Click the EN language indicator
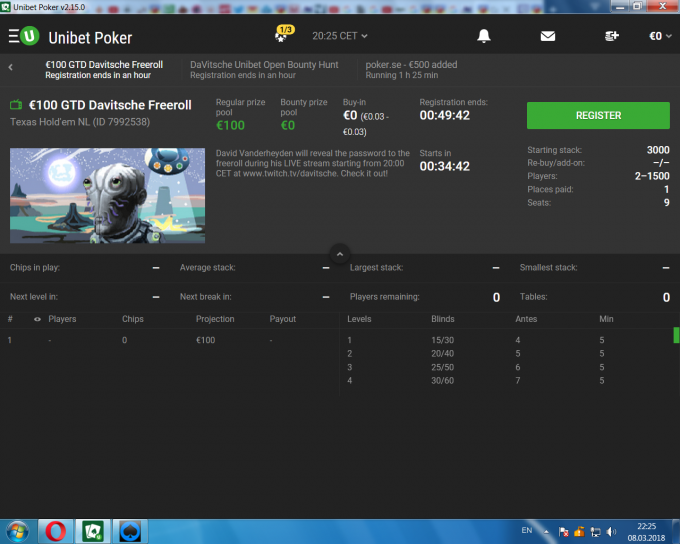This screenshot has width=680, height=544. tap(526, 531)
